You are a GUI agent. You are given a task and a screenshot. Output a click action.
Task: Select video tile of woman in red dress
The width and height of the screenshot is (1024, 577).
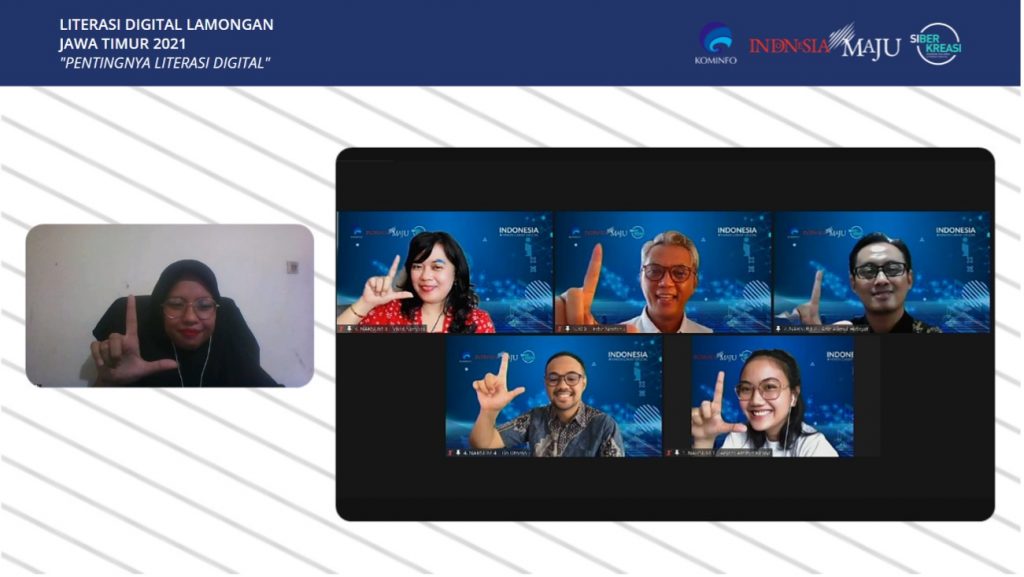[x=444, y=272]
